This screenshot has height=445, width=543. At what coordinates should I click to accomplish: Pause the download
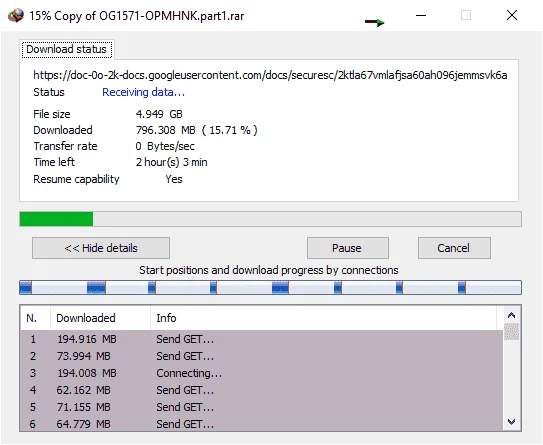(348, 248)
